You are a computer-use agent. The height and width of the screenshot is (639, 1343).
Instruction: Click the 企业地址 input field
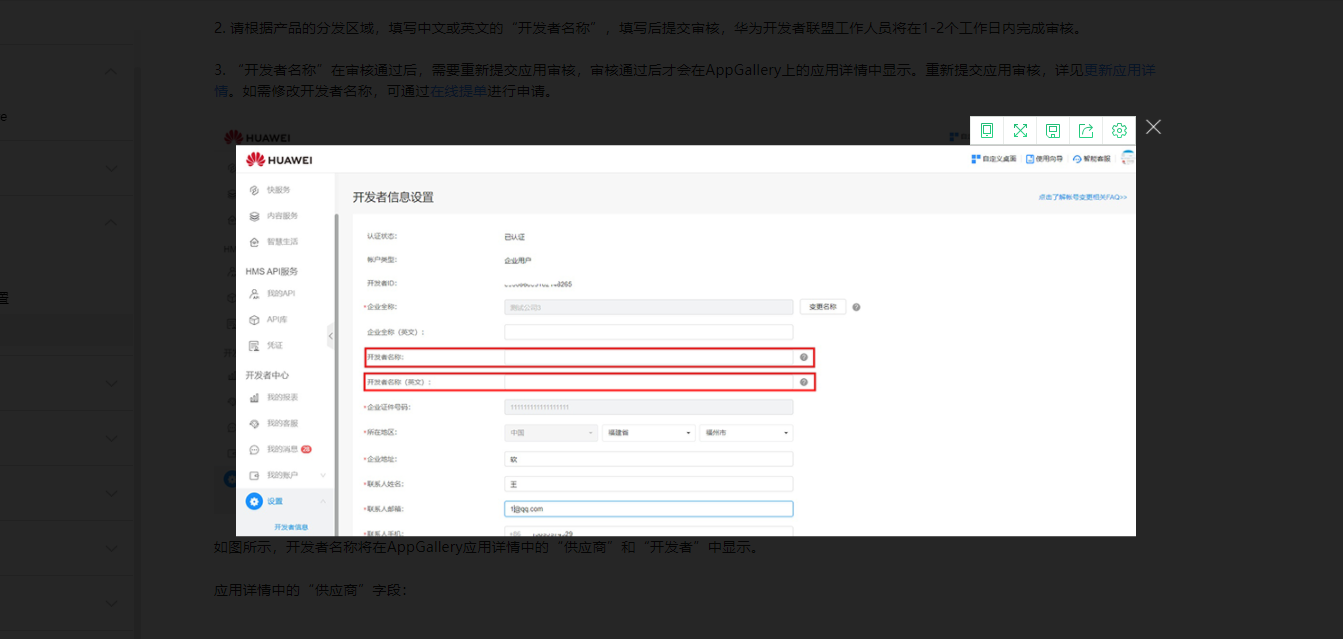pos(648,459)
